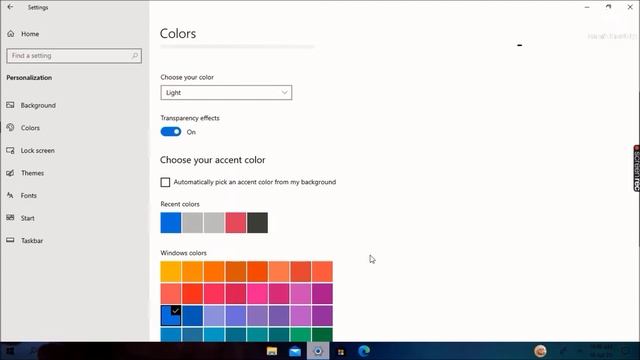
Task: Choose the dark green swatch in Windows colors
Action: point(322,334)
